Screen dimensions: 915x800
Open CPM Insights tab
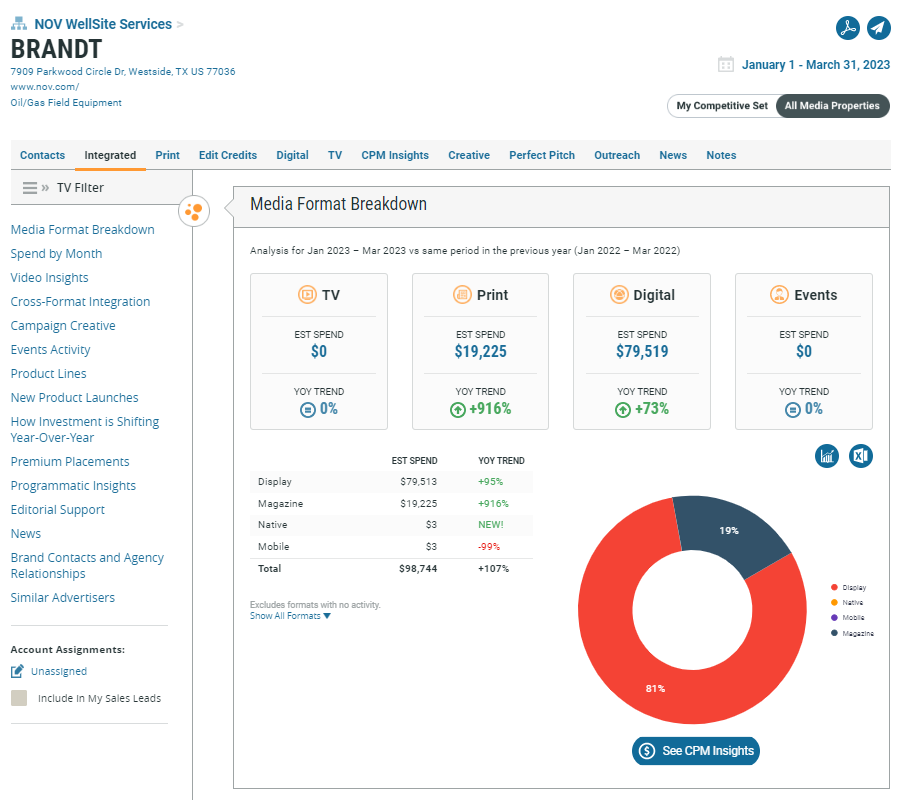(x=395, y=155)
